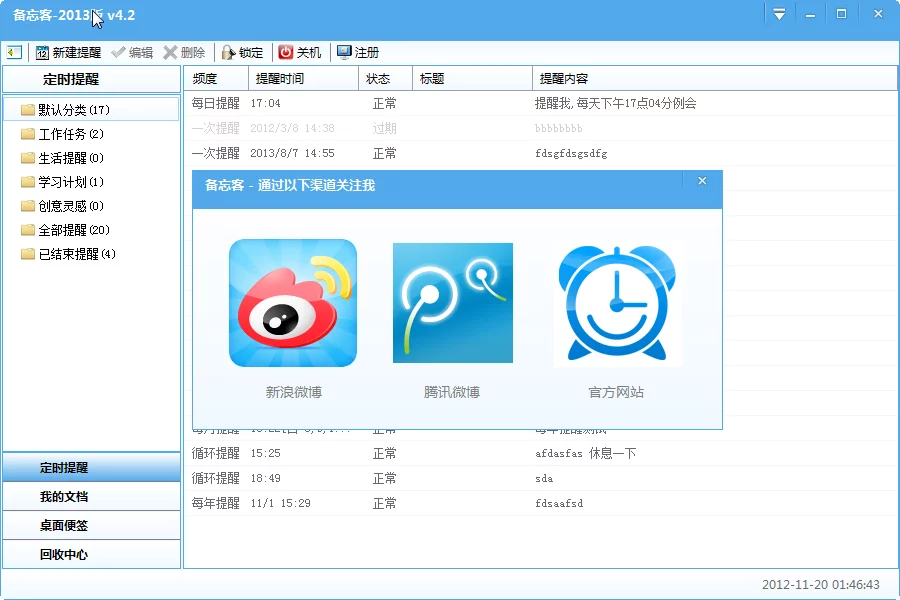Open the 新浪微博 Weibo icon
Viewport: 900px width, 600px height.
click(x=293, y=303)
